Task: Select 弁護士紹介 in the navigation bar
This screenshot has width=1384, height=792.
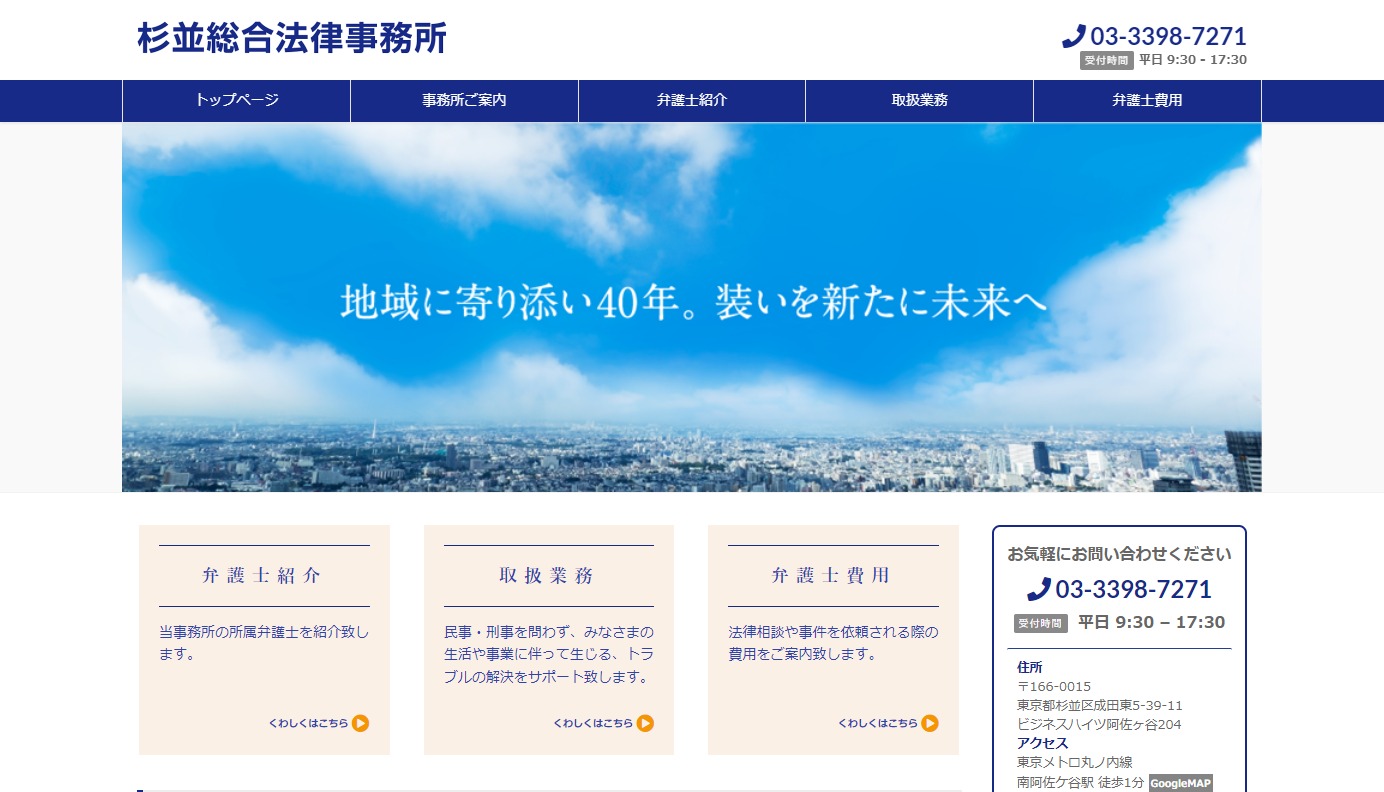Action: (692, 100)
